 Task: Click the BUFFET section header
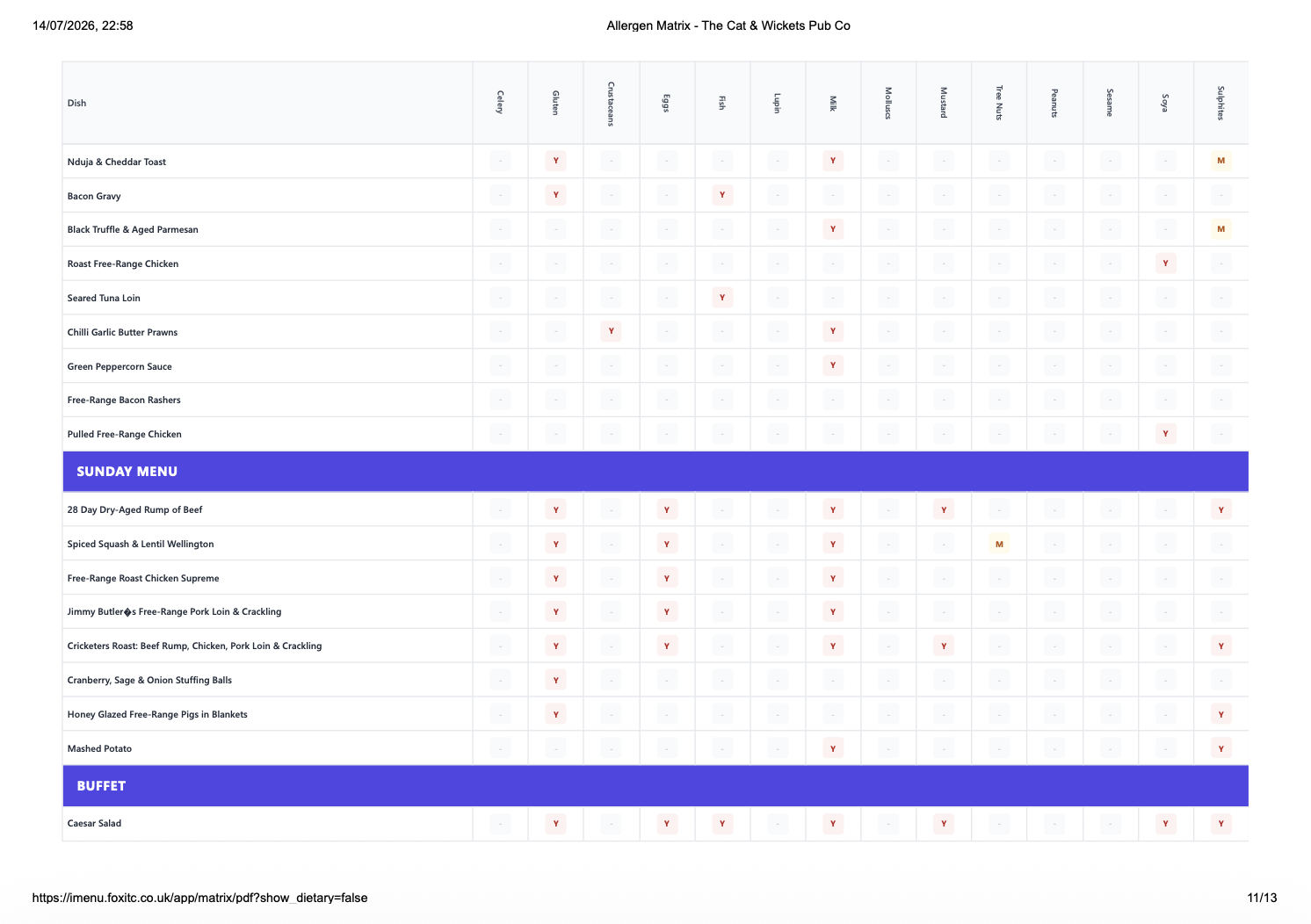tap(655, 786)
